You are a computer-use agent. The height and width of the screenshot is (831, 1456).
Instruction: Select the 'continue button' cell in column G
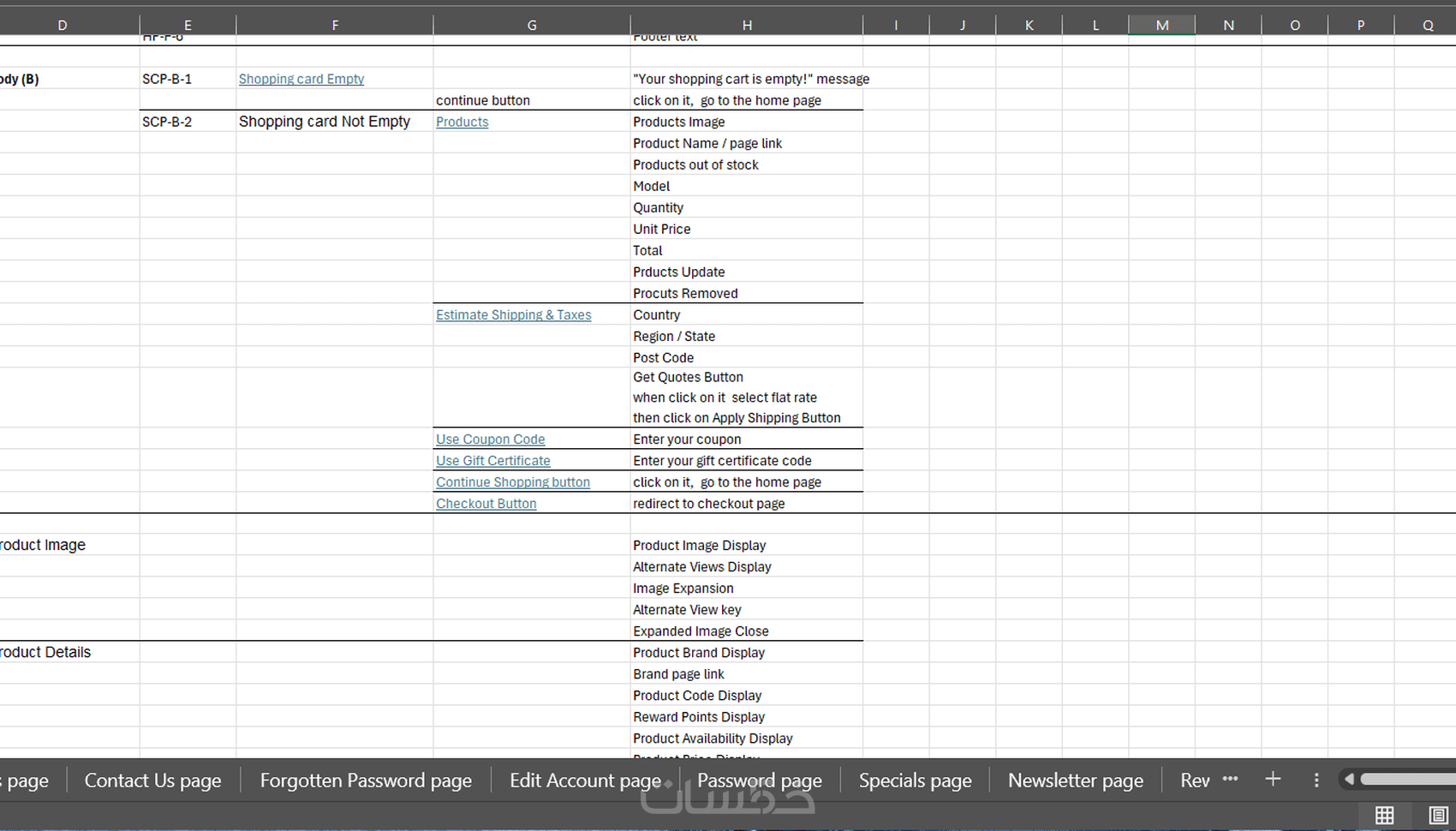[532, 100]
